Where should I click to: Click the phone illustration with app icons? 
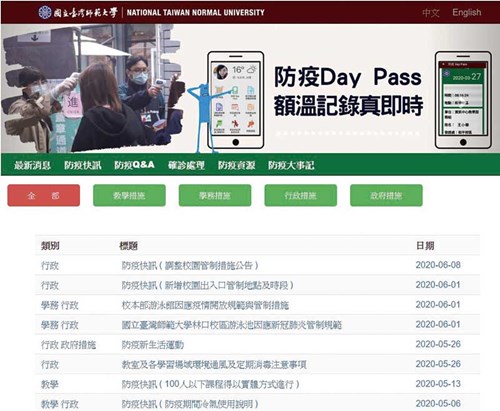[x=236, y=100]
